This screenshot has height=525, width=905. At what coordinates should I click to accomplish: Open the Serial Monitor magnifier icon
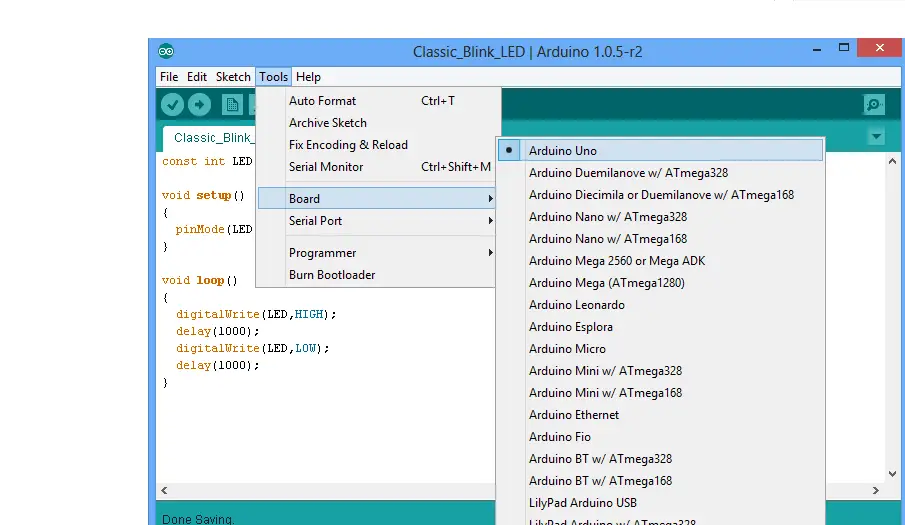click(x=874, y=104)
